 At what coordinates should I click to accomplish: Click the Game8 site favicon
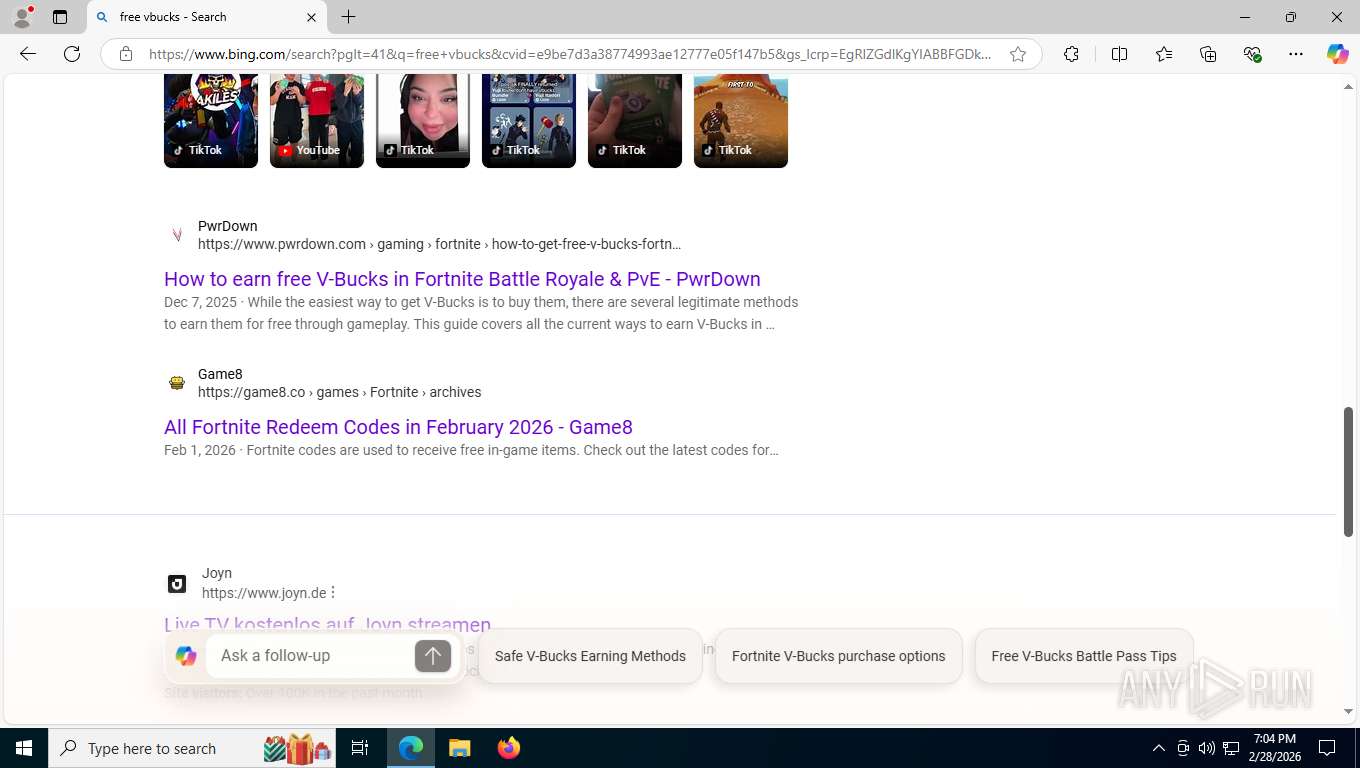[x=177, y=383]
